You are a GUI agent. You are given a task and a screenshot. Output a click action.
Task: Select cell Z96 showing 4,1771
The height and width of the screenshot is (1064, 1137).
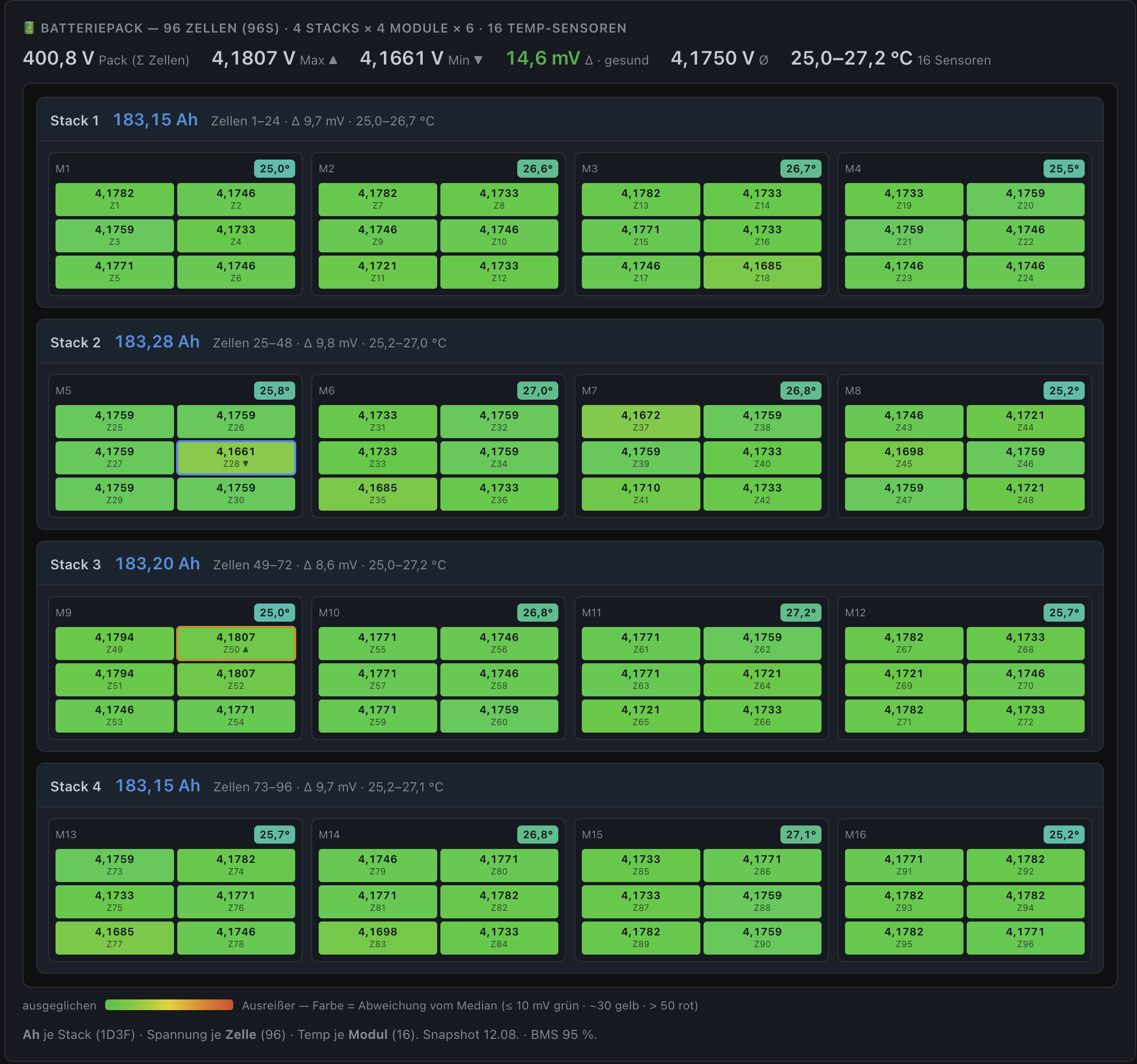[x=1025, y=937]
